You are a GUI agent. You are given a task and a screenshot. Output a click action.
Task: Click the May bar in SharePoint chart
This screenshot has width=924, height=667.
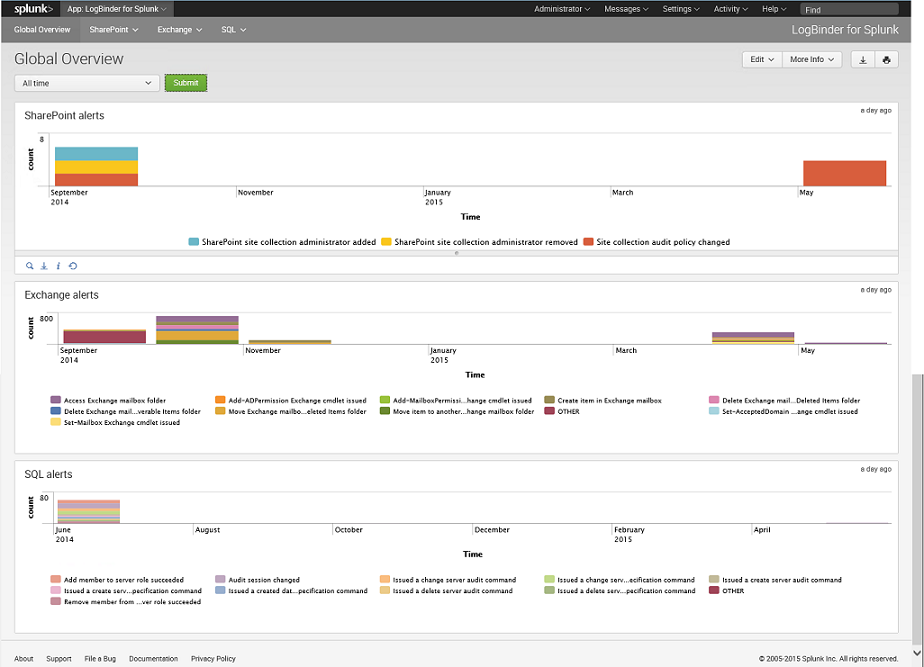click(844, 173)
